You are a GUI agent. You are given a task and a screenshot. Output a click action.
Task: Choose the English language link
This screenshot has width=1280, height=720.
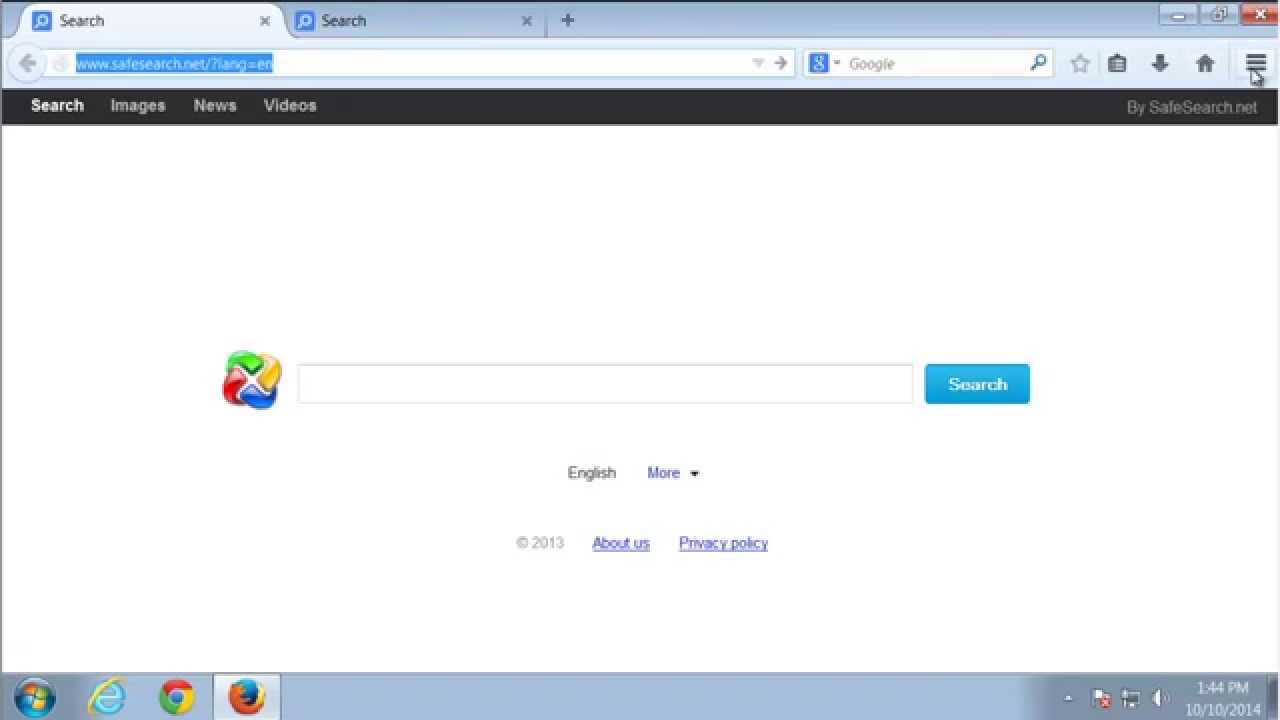(592, 473)
